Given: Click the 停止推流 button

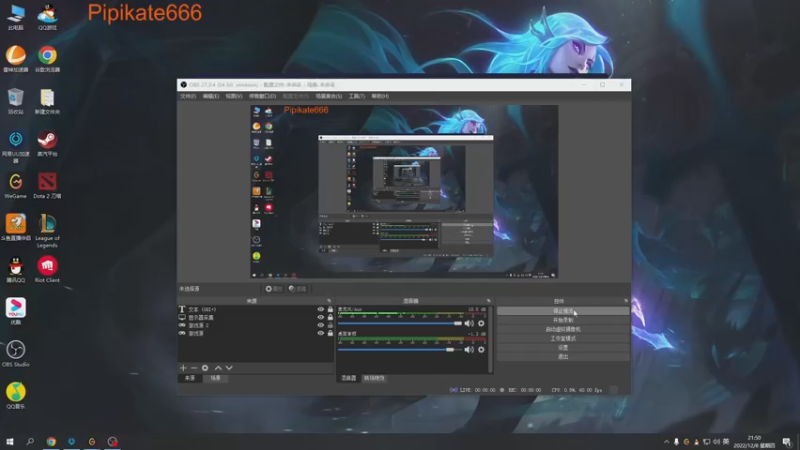Looking at the screenshot, I should 563,311.
